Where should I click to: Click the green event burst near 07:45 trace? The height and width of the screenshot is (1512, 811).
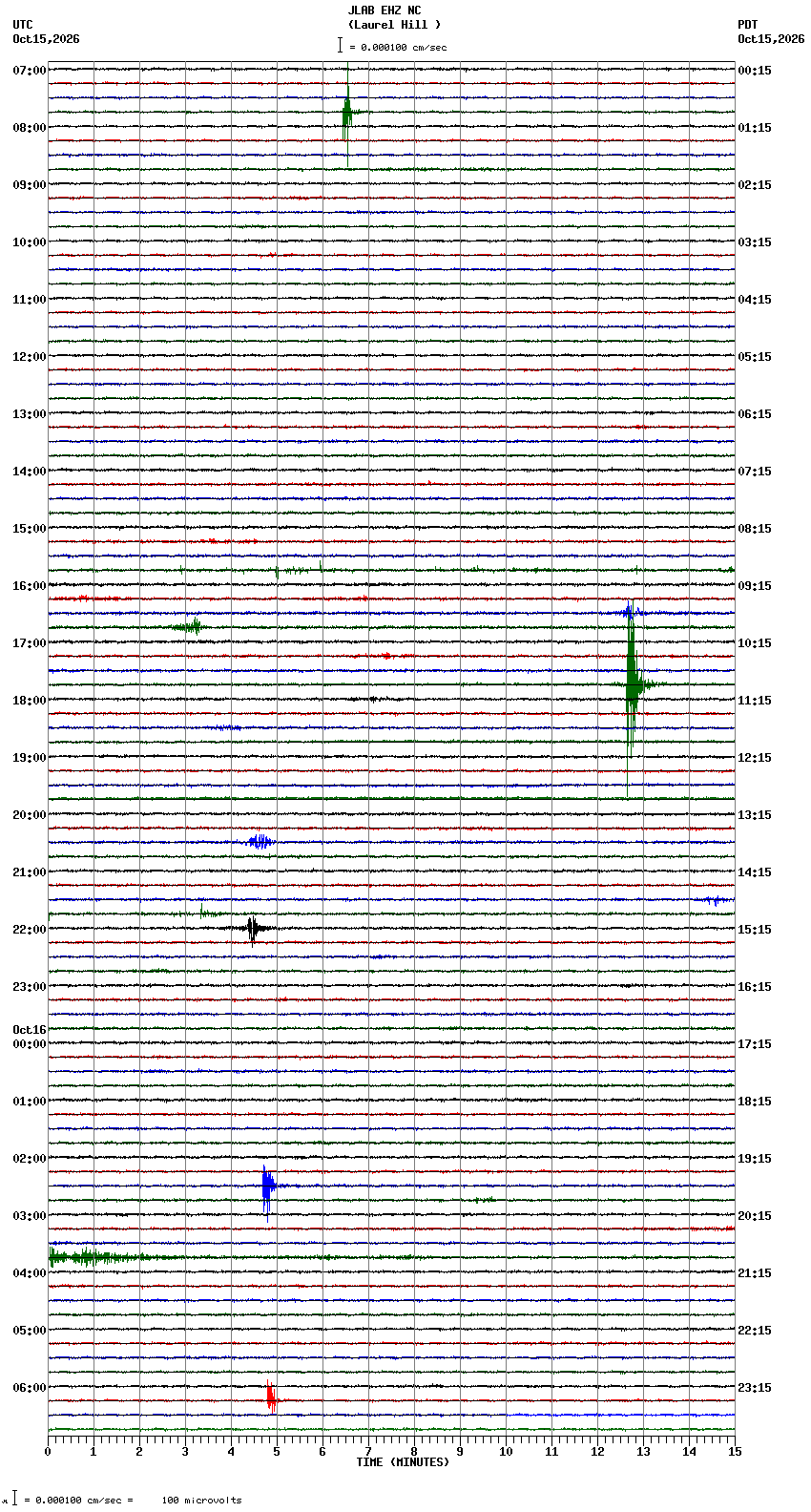click(x=348, y=113)
